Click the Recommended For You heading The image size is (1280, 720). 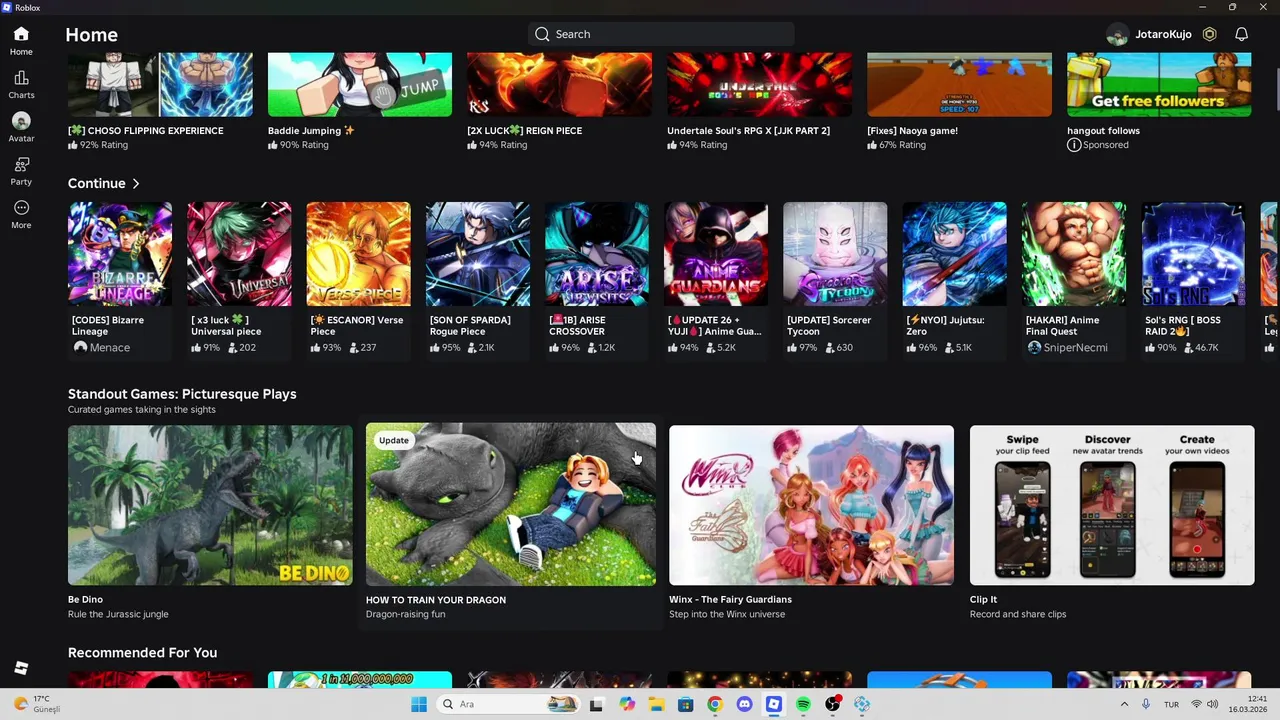coord(142,653)
